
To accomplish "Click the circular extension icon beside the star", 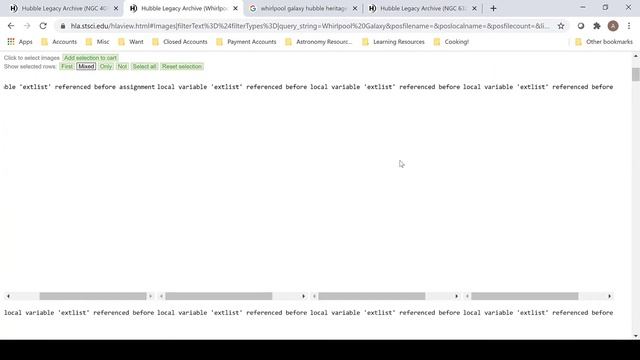I will coord(580,26).
